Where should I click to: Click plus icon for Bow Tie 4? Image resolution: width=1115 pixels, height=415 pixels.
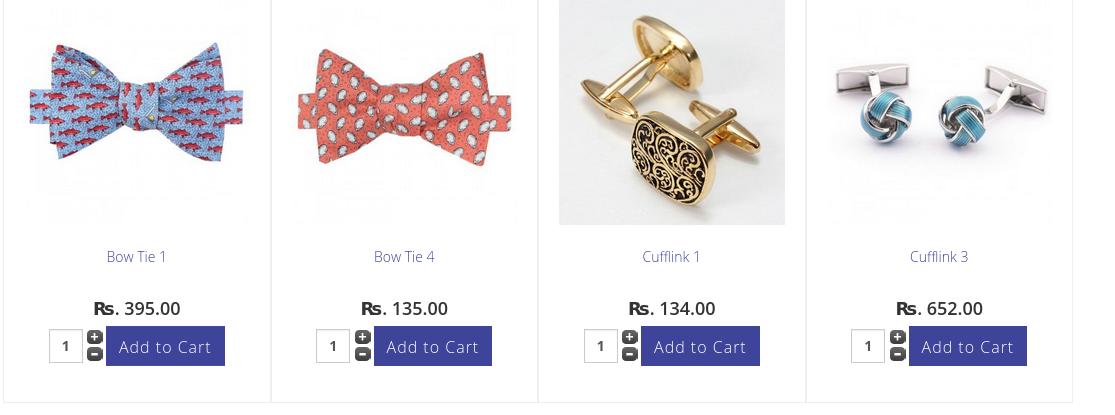pyautogui.click(x=362, y=338)
